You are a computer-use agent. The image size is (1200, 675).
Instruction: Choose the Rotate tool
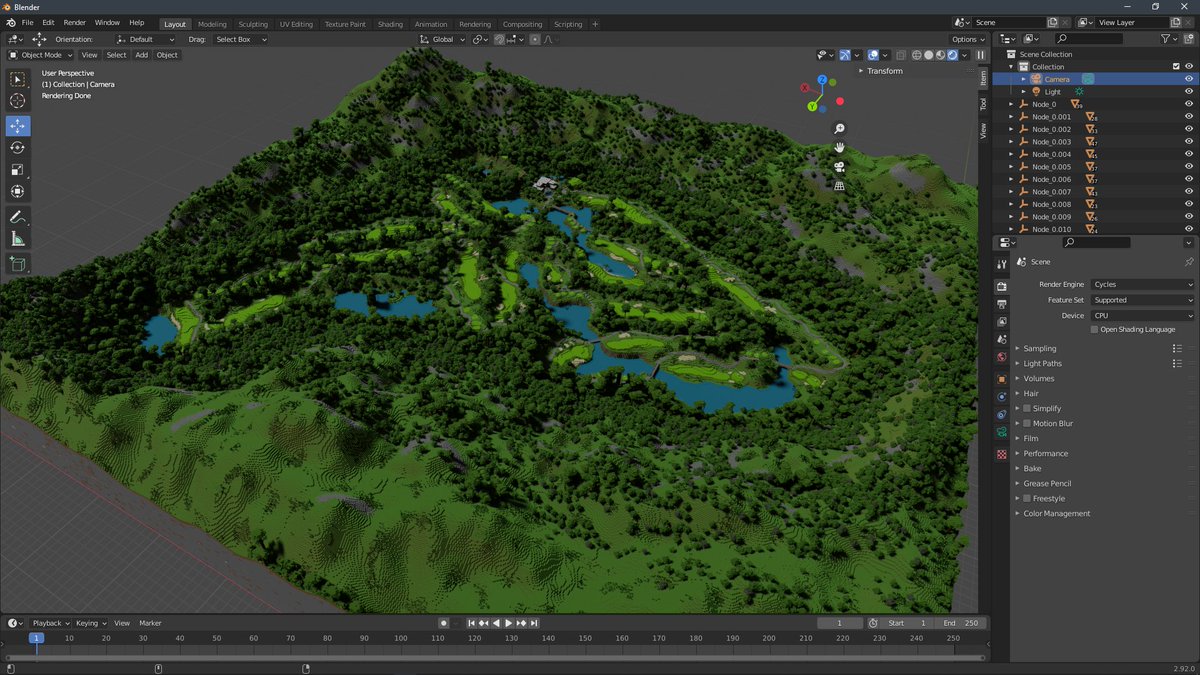coord(17,148)
